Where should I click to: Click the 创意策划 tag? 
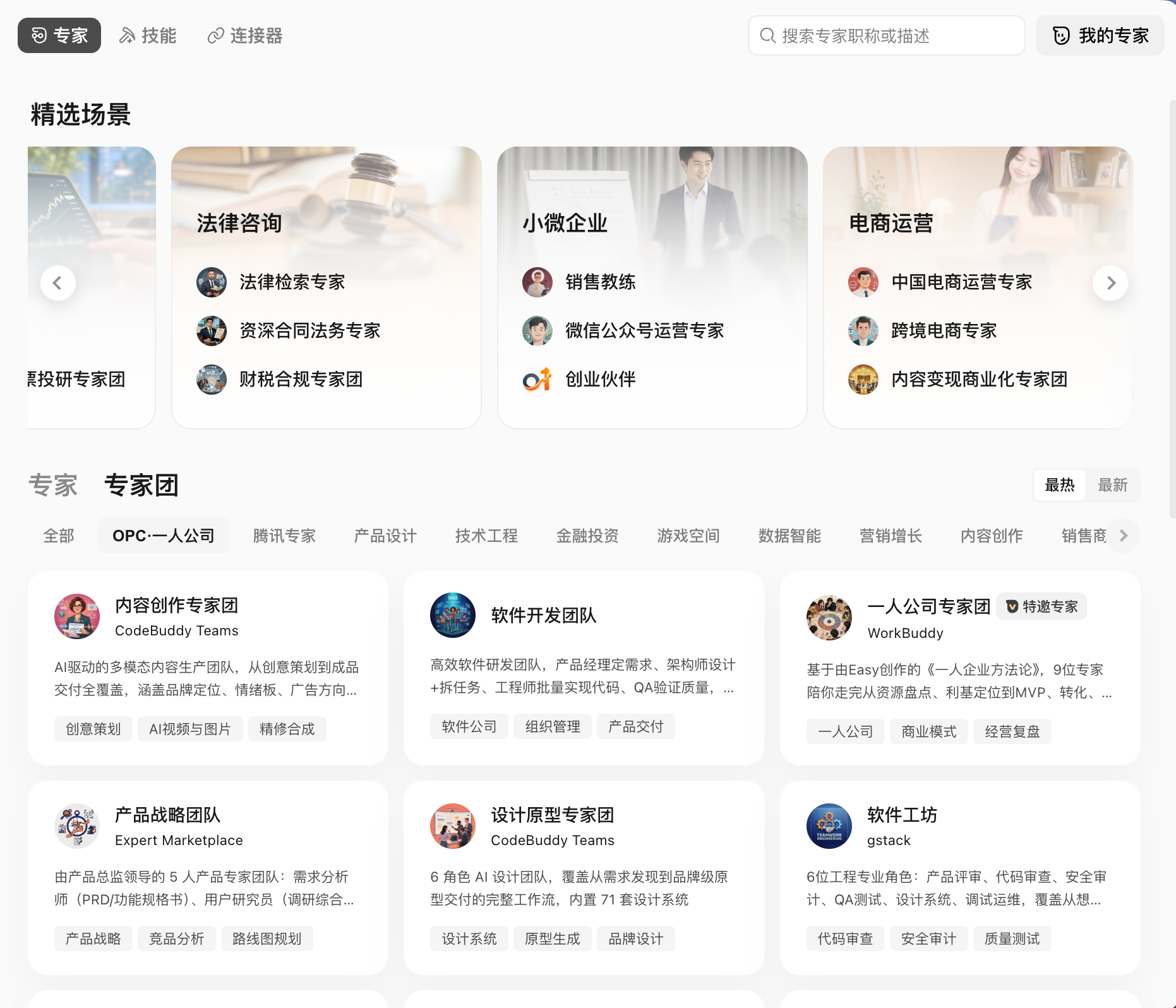click(93, 729)
